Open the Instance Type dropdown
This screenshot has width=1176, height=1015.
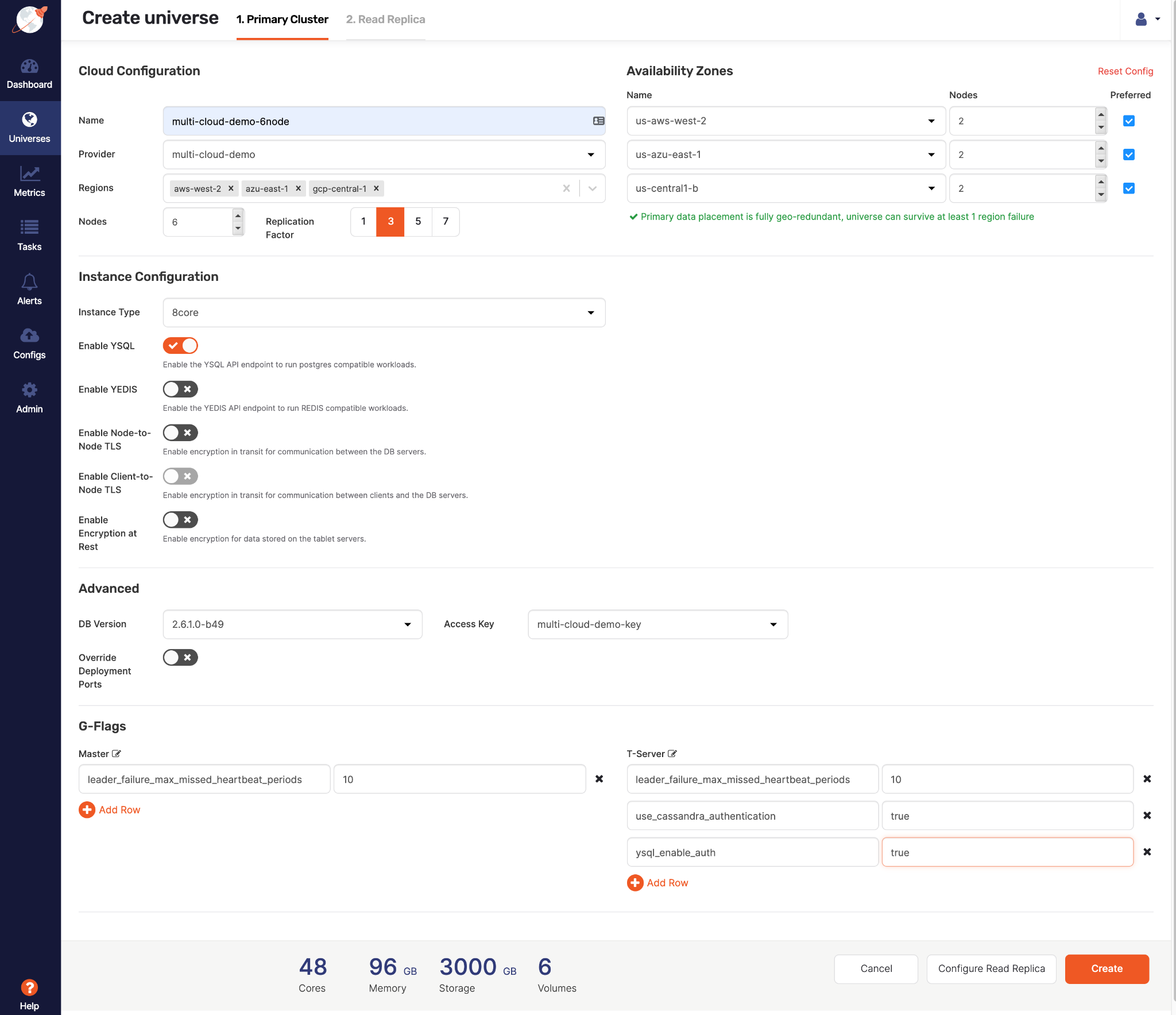(384, 312)
